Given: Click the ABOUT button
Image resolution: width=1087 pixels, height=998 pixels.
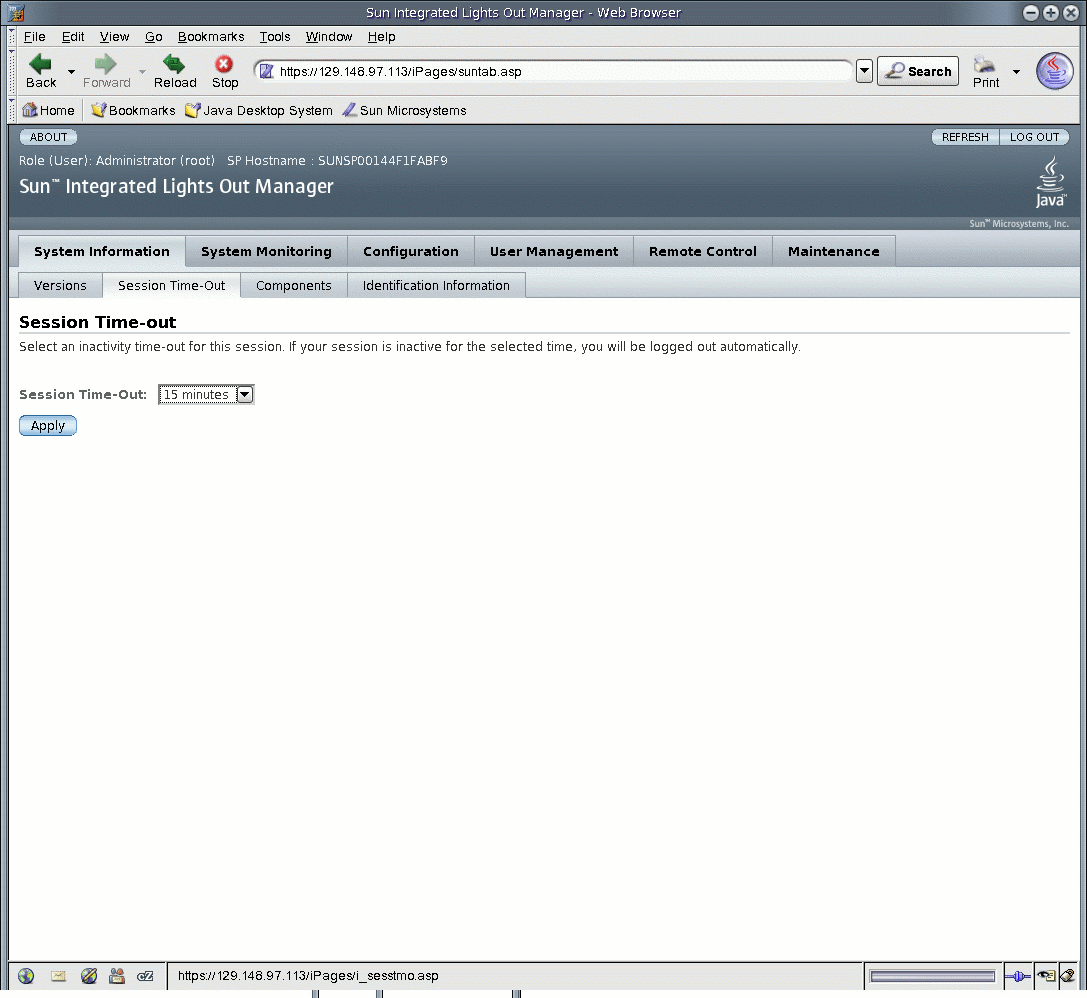Looking at the screenshot, I should [x=49, y=137].
